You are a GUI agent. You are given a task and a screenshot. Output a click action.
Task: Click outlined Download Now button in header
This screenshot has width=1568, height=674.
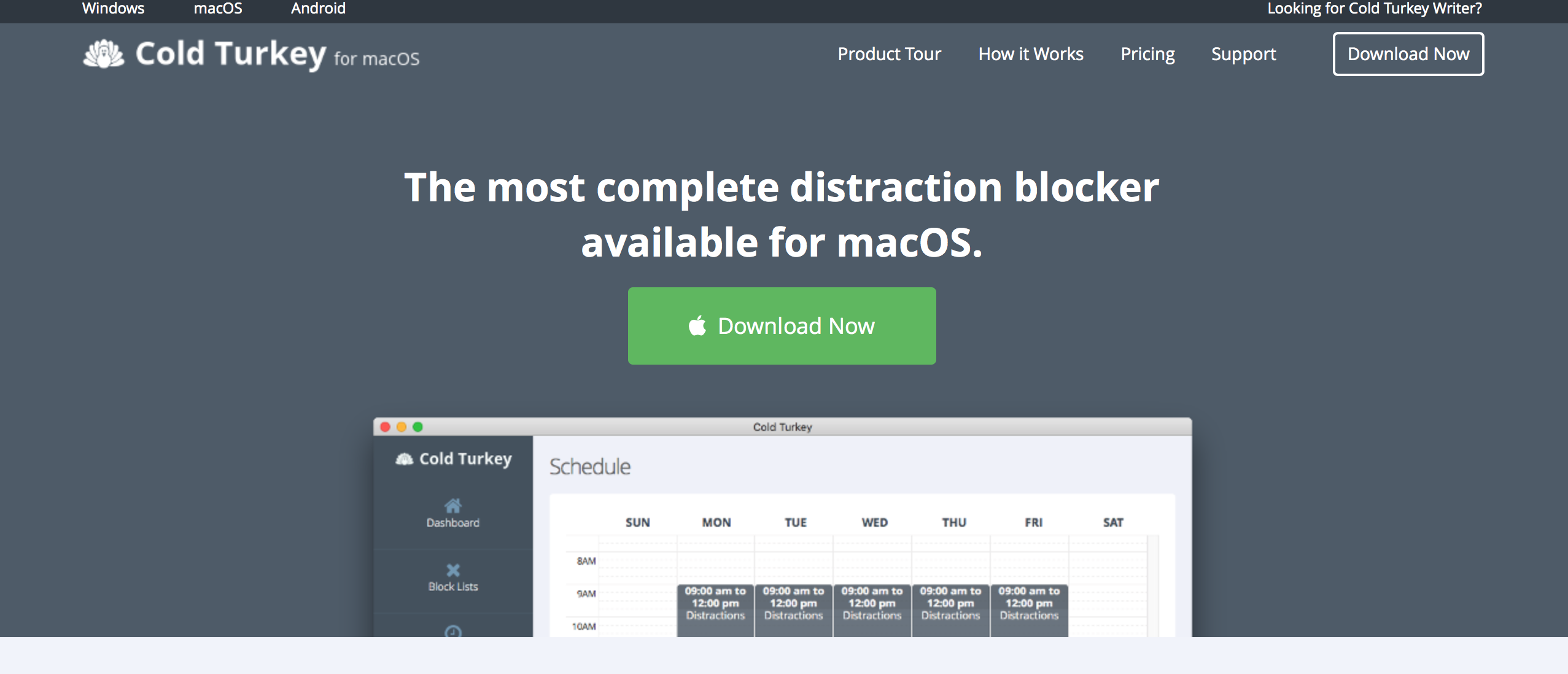click(x=1408, y=54)
